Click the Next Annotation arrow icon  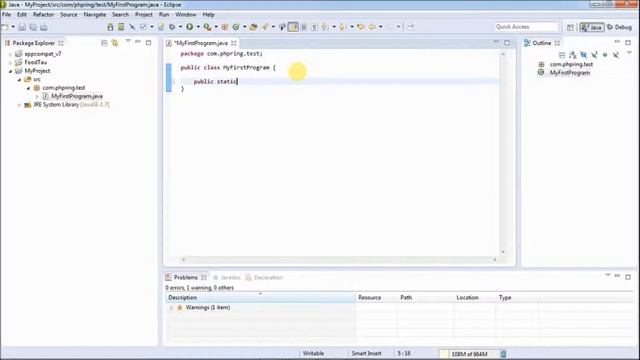(x=325, y=27)
